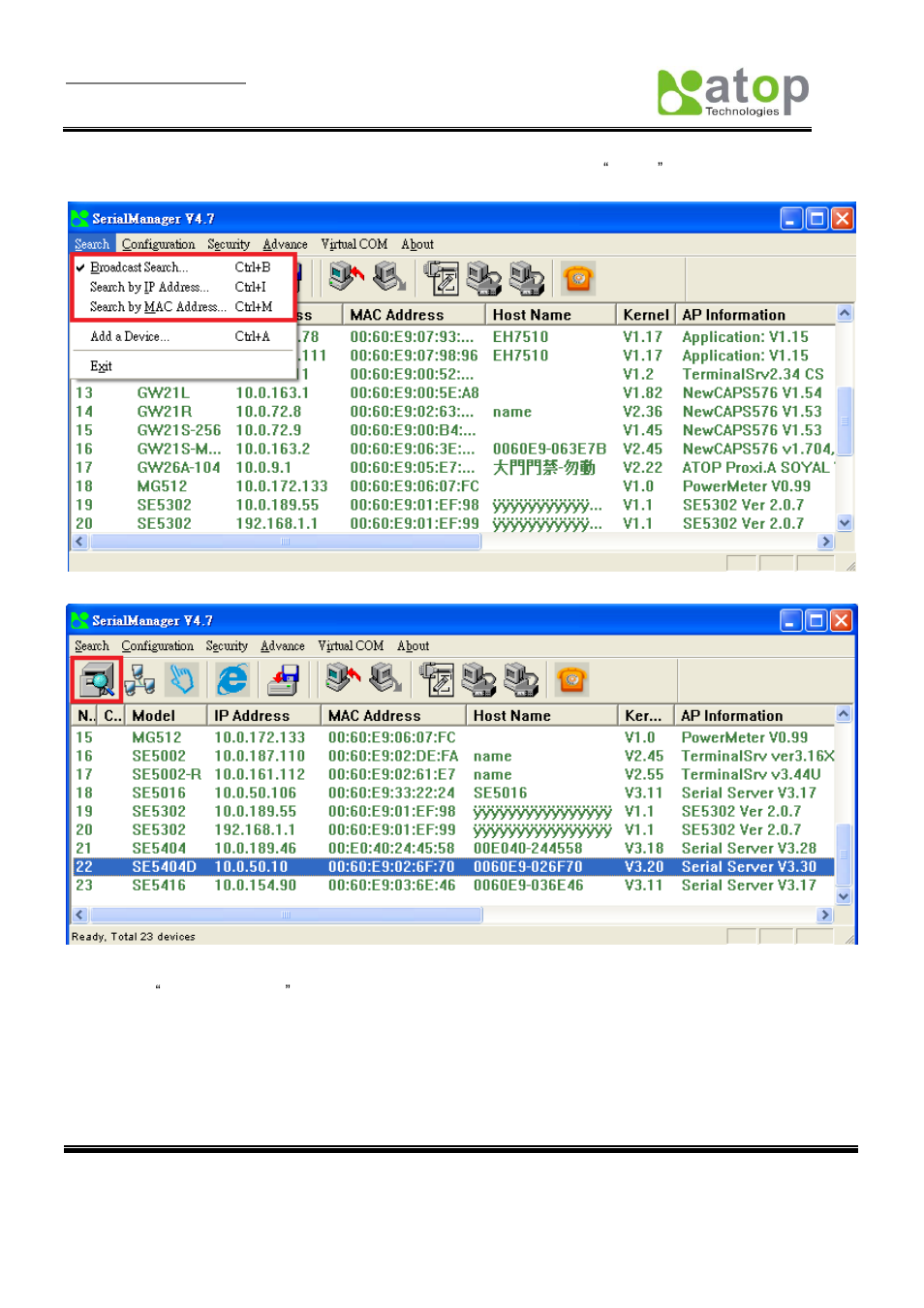Click the document edit icon in open-menu window
The height and width of the screenshot is (1308, 924).
point(441,278)
